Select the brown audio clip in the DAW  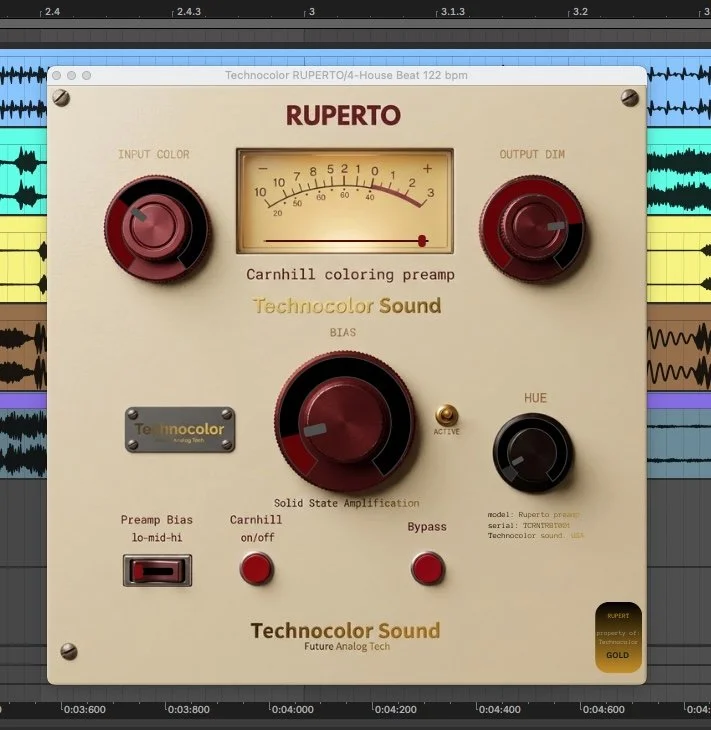click(x=23, y=348)
